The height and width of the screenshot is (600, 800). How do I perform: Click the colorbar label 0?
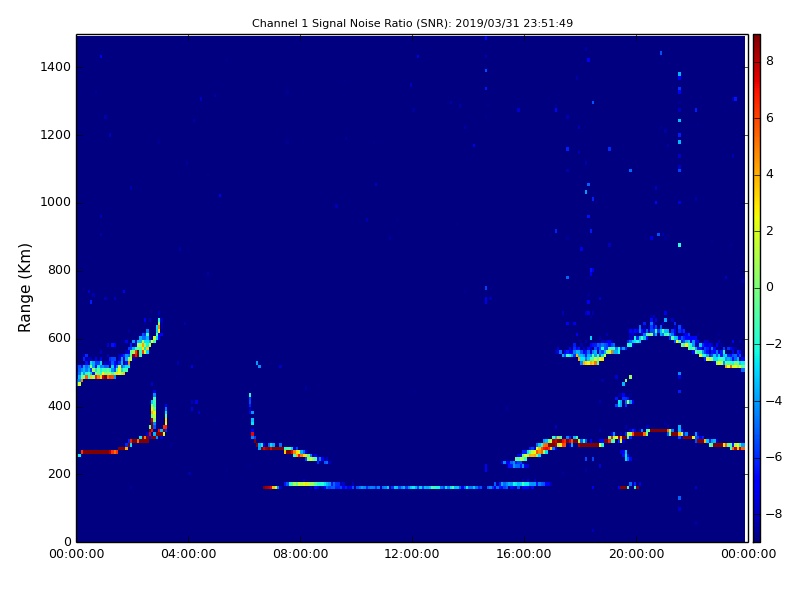pos(770,287)
